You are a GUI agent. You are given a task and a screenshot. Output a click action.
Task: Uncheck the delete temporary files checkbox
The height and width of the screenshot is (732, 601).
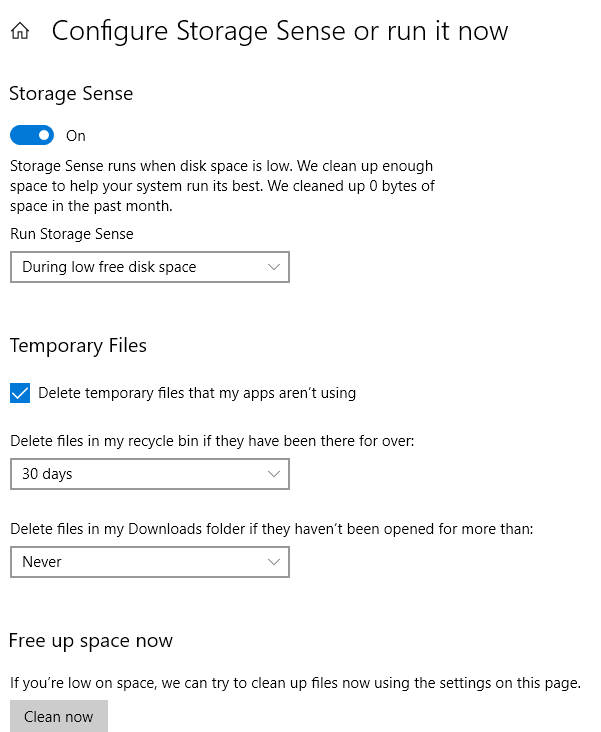(x=20, y=393)
